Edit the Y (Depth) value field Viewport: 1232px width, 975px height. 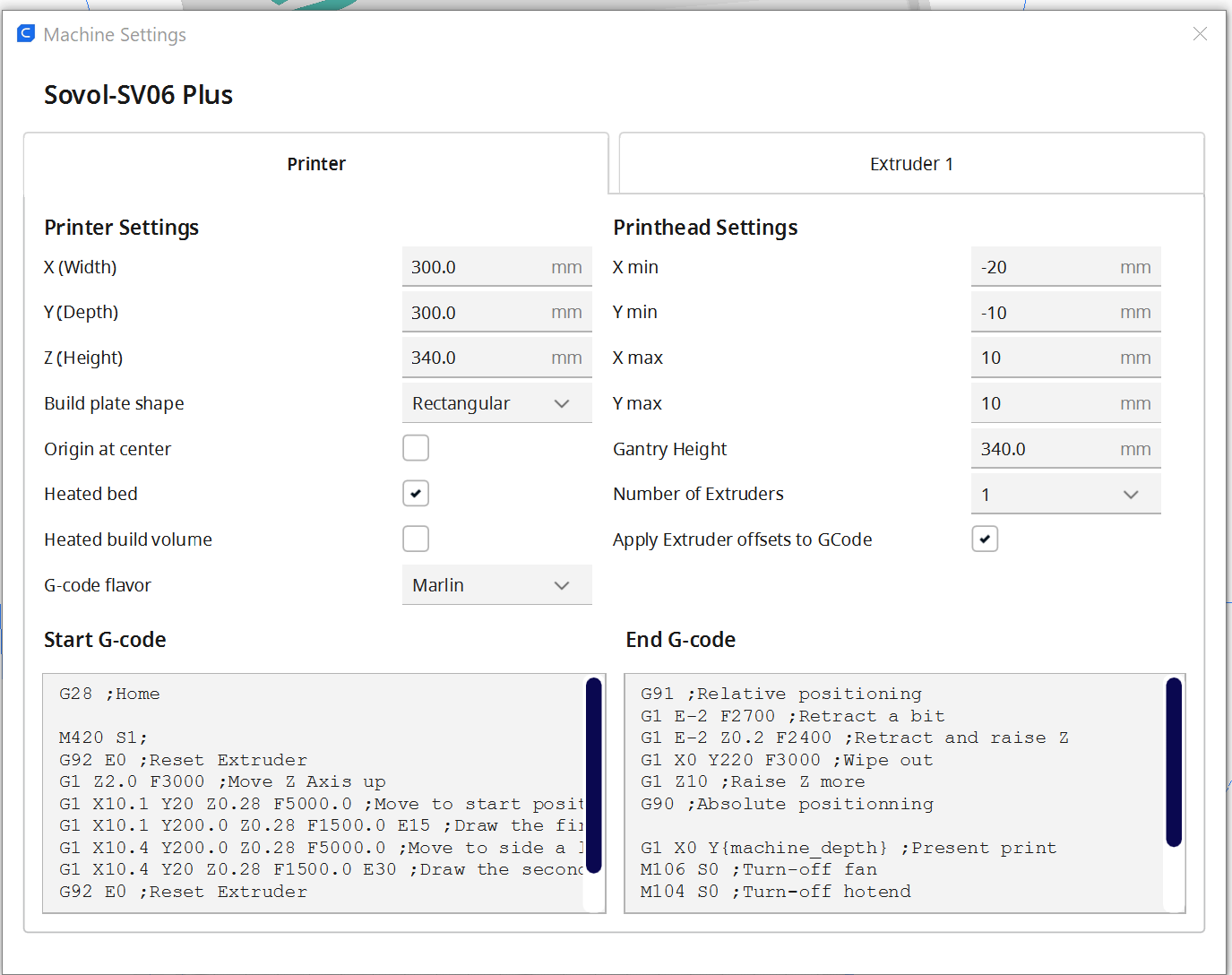(x=475, y=313)
